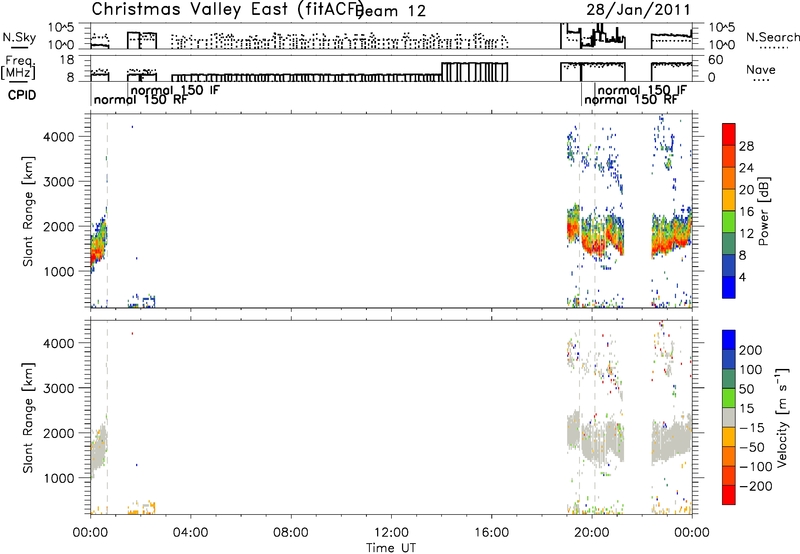Click "normal 150 IF" label near 20:00
Screen dimensions: 800x554
tap(642, 90)
